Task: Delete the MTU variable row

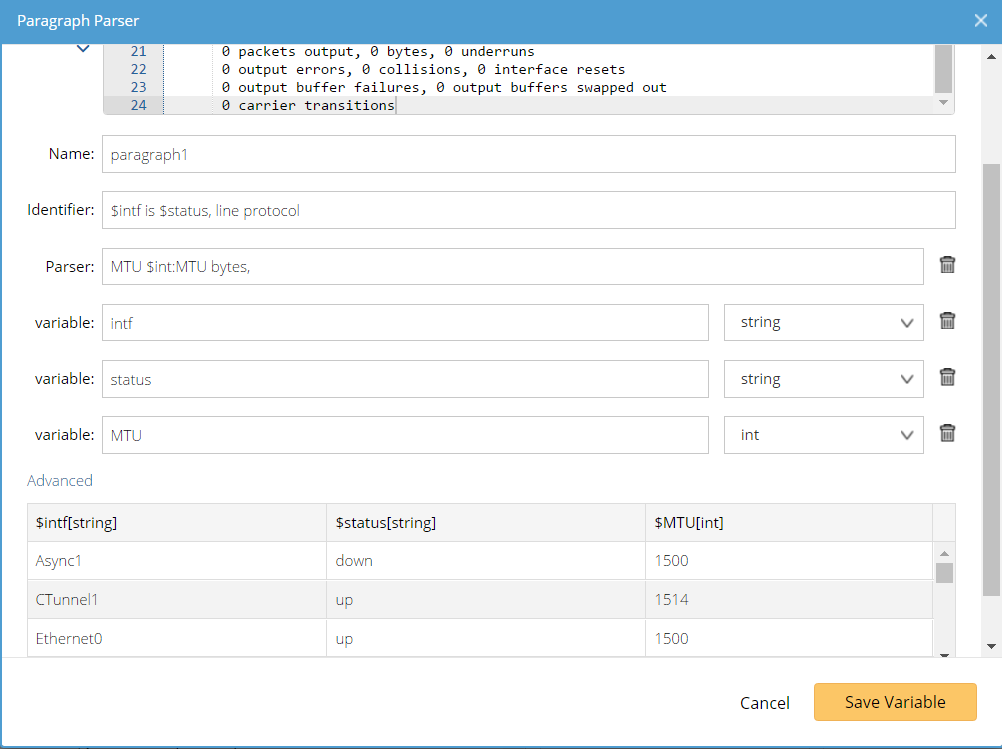Action: pos(947,432)
